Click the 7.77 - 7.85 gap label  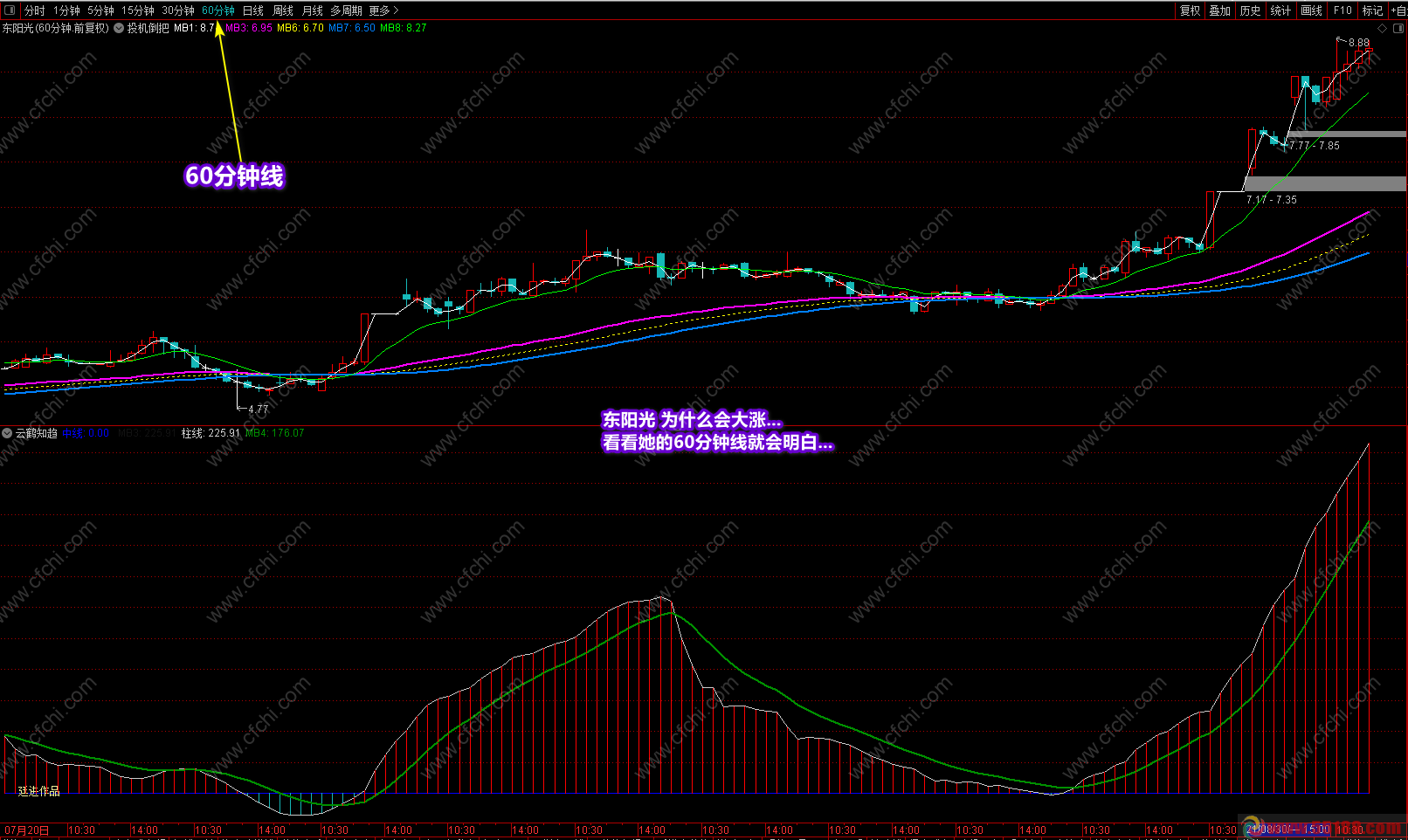tap(1315, 146)
